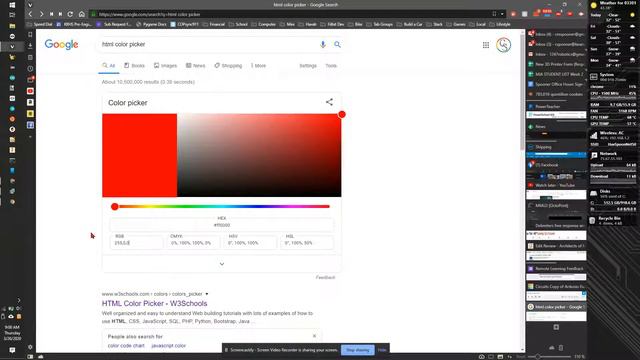Expand the Color picker with the chevron
This screenshot has height=360, width=640.
point(222,264)
